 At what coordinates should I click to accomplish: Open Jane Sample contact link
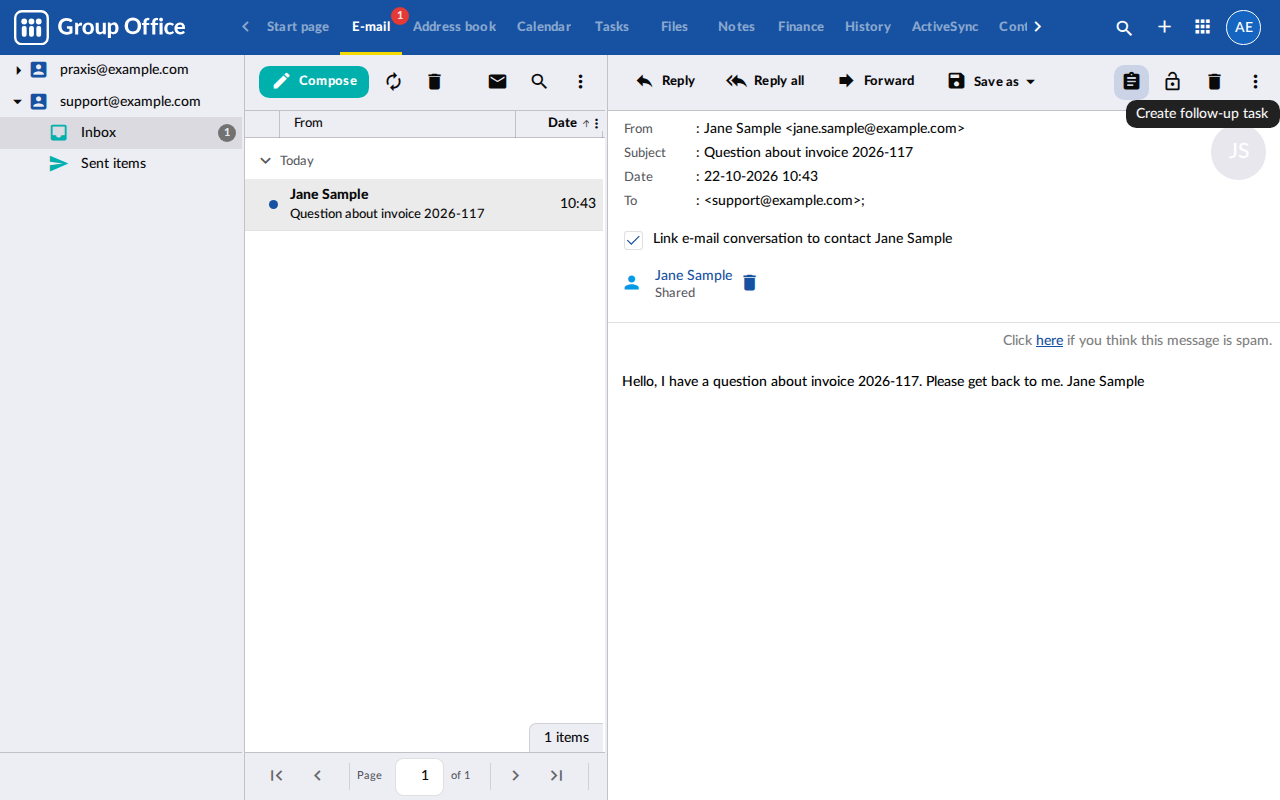tap(693, 275)
